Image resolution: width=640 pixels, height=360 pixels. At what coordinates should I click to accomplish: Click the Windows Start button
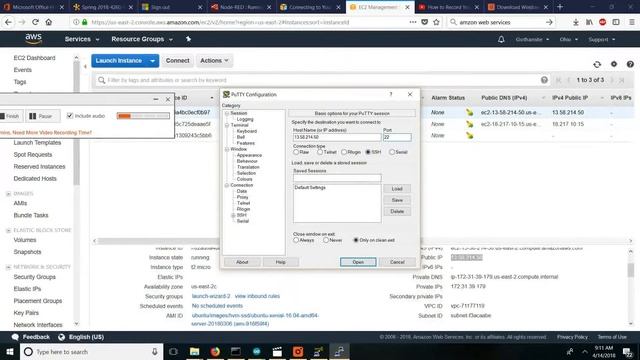[x=10, y=351]
